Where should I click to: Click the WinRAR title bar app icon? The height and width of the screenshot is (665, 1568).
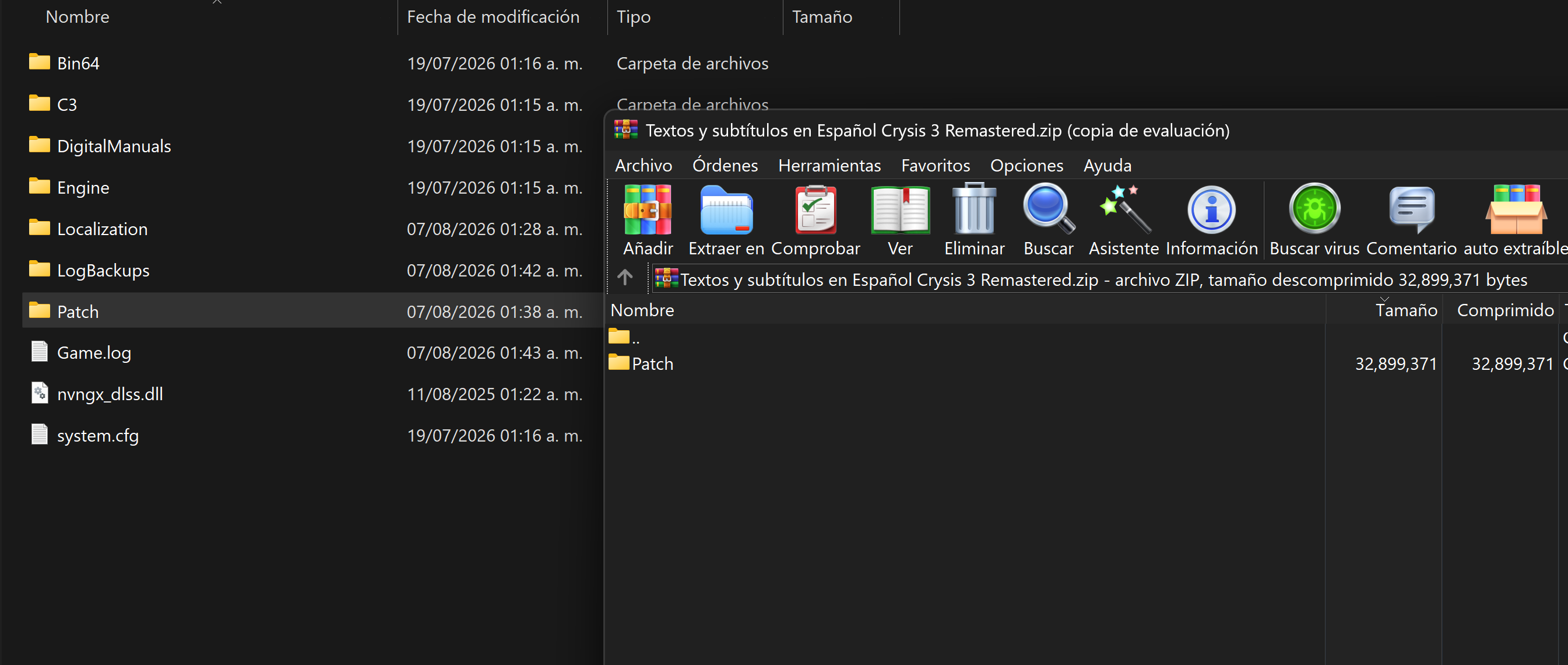(x=625, y=129)
